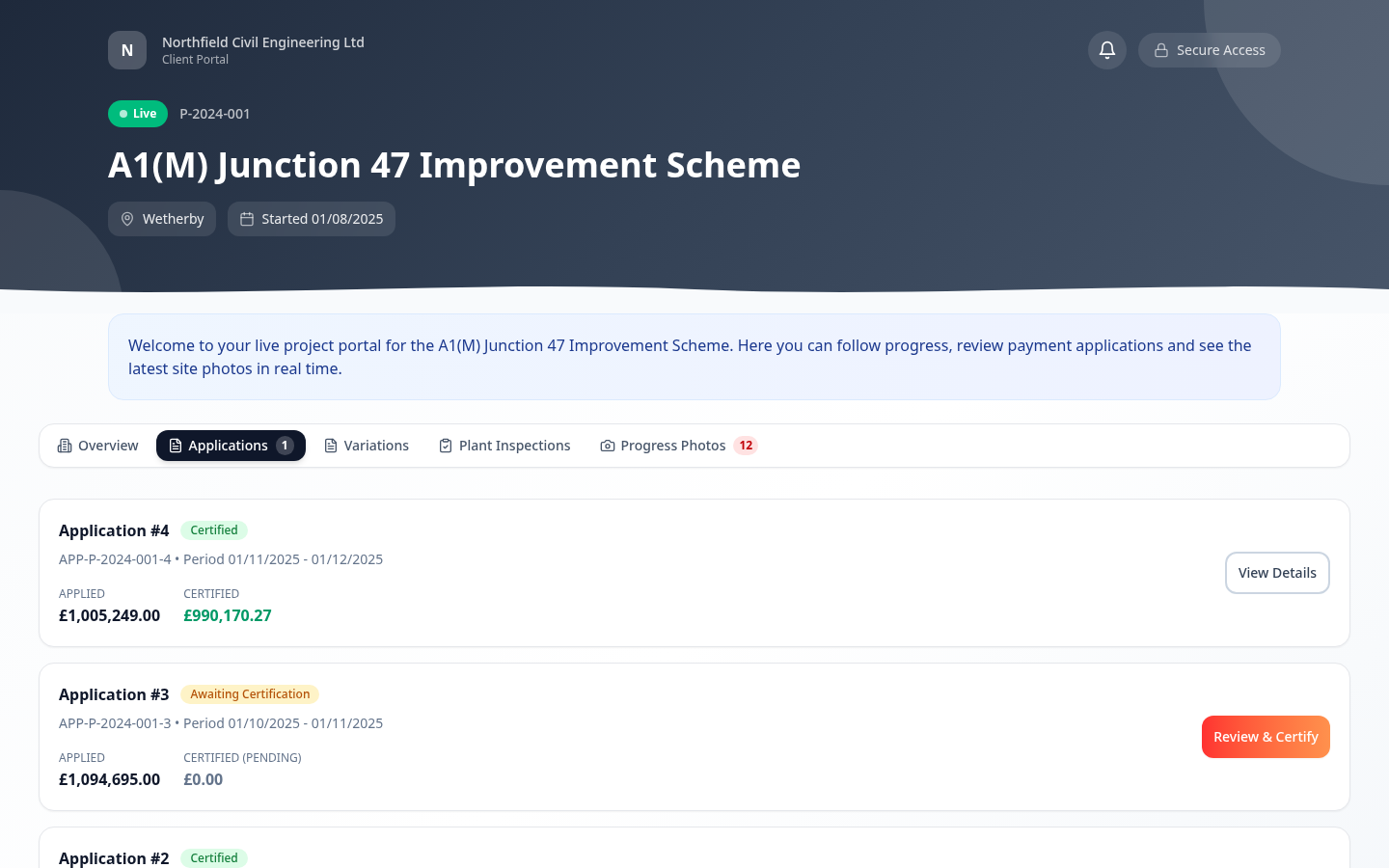This screenshot has width=1389, height=868.
Task: Click the APPLIED label in Application #3
Action: (82, 758)
